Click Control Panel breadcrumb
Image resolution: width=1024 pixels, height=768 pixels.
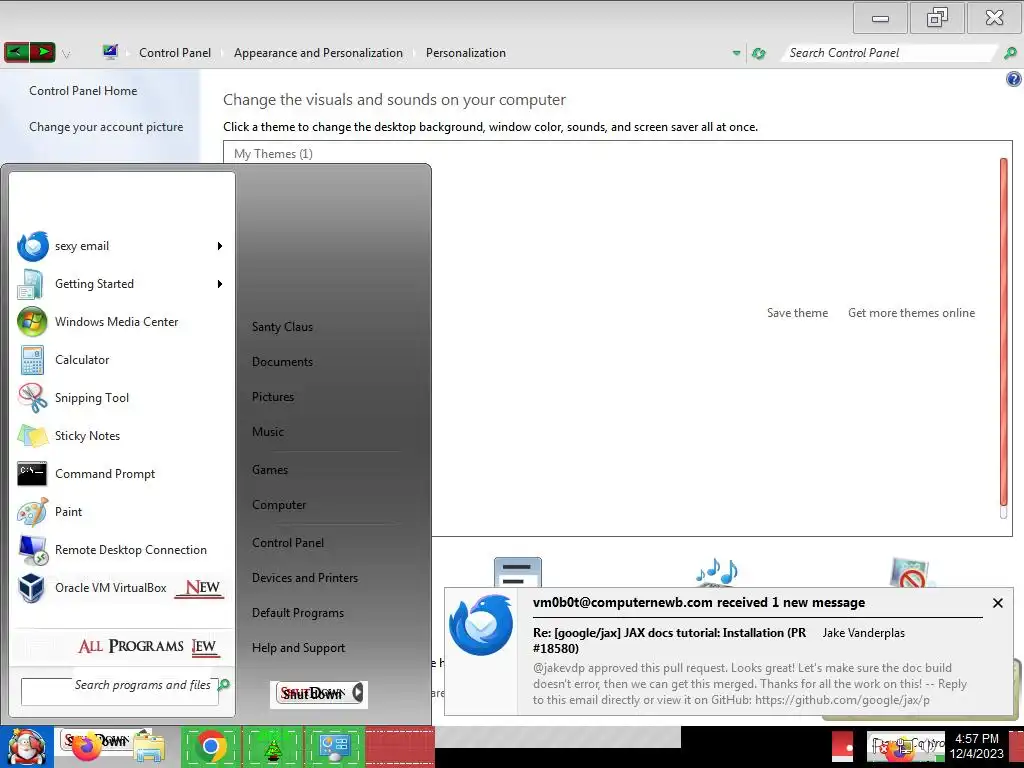pyautogui.click(x=175, y=53)
